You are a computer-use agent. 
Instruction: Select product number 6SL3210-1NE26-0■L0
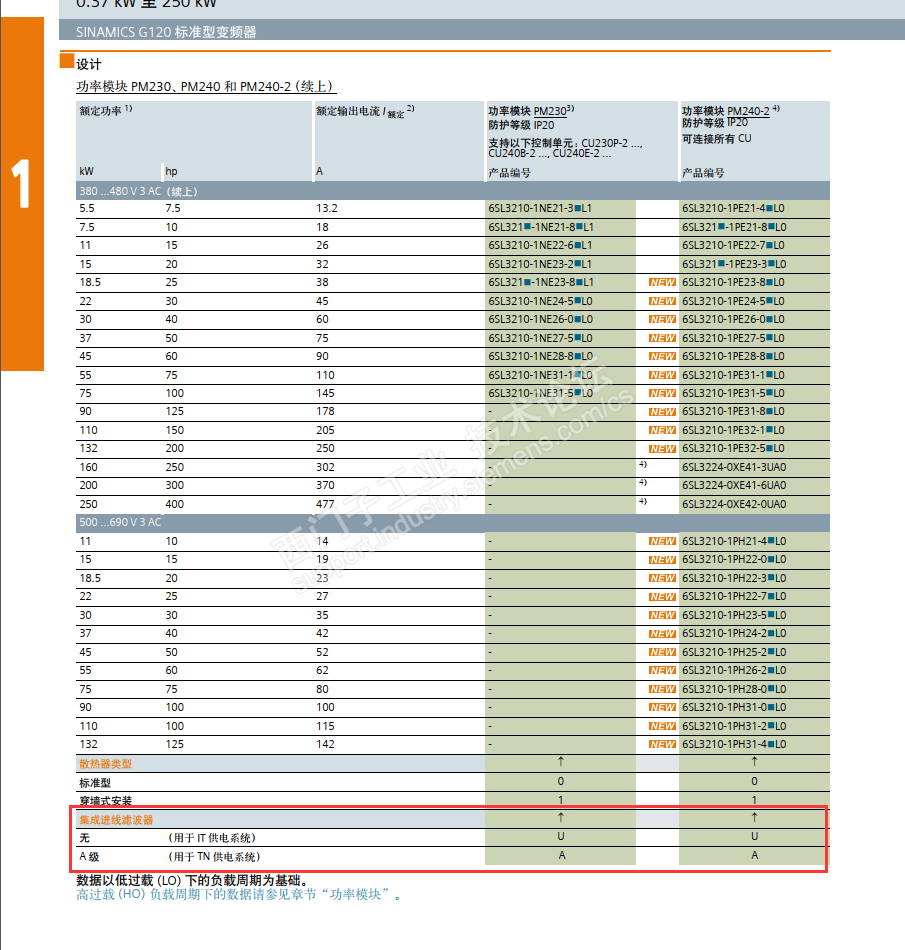(x=540, y=319)
